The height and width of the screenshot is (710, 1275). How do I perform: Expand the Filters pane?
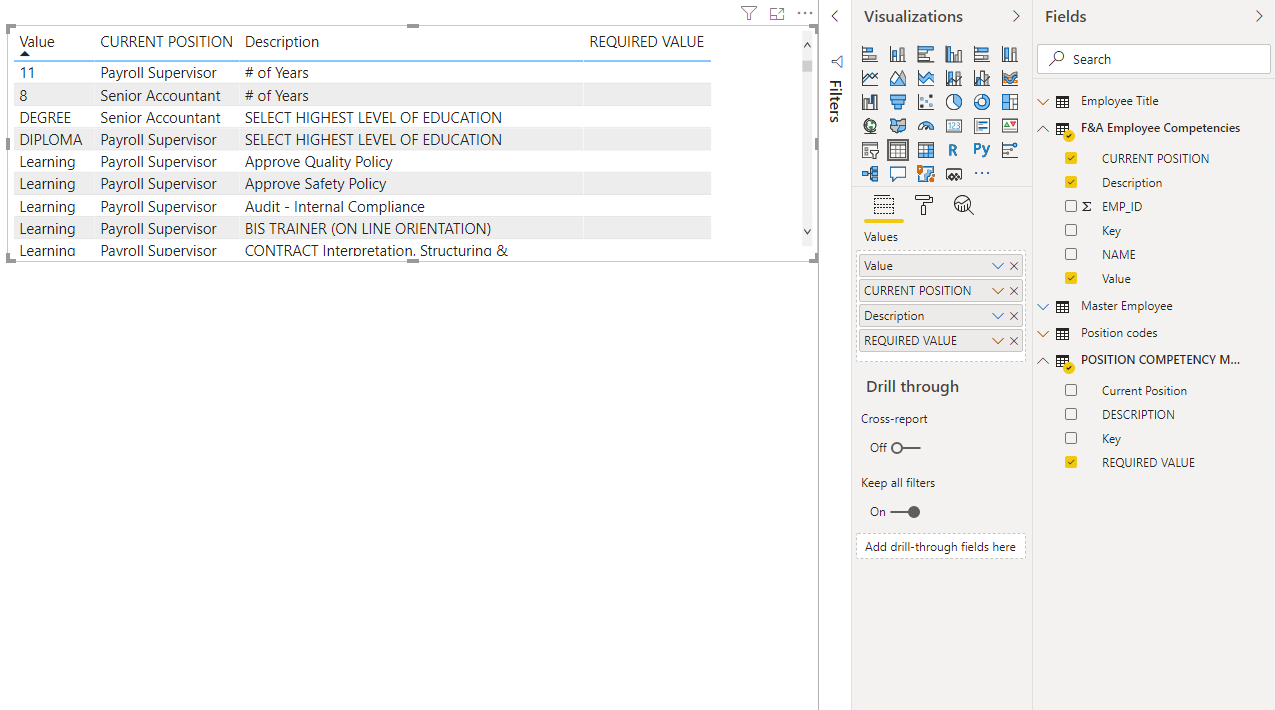click(x=835, y=16)
